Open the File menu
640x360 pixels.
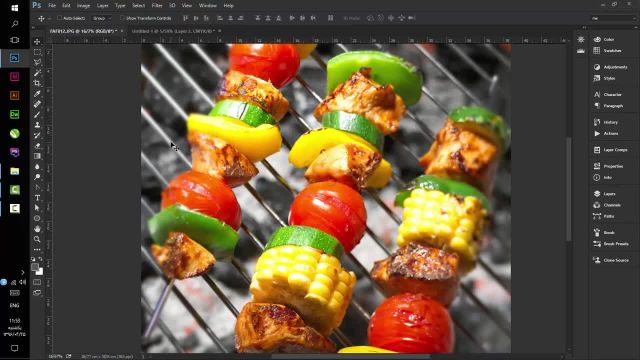click(52, 6)
